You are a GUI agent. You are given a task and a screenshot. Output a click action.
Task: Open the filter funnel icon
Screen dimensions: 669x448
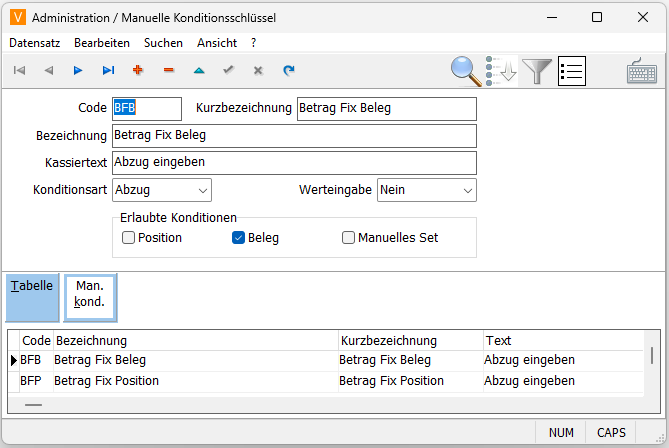tap(537, 71)
